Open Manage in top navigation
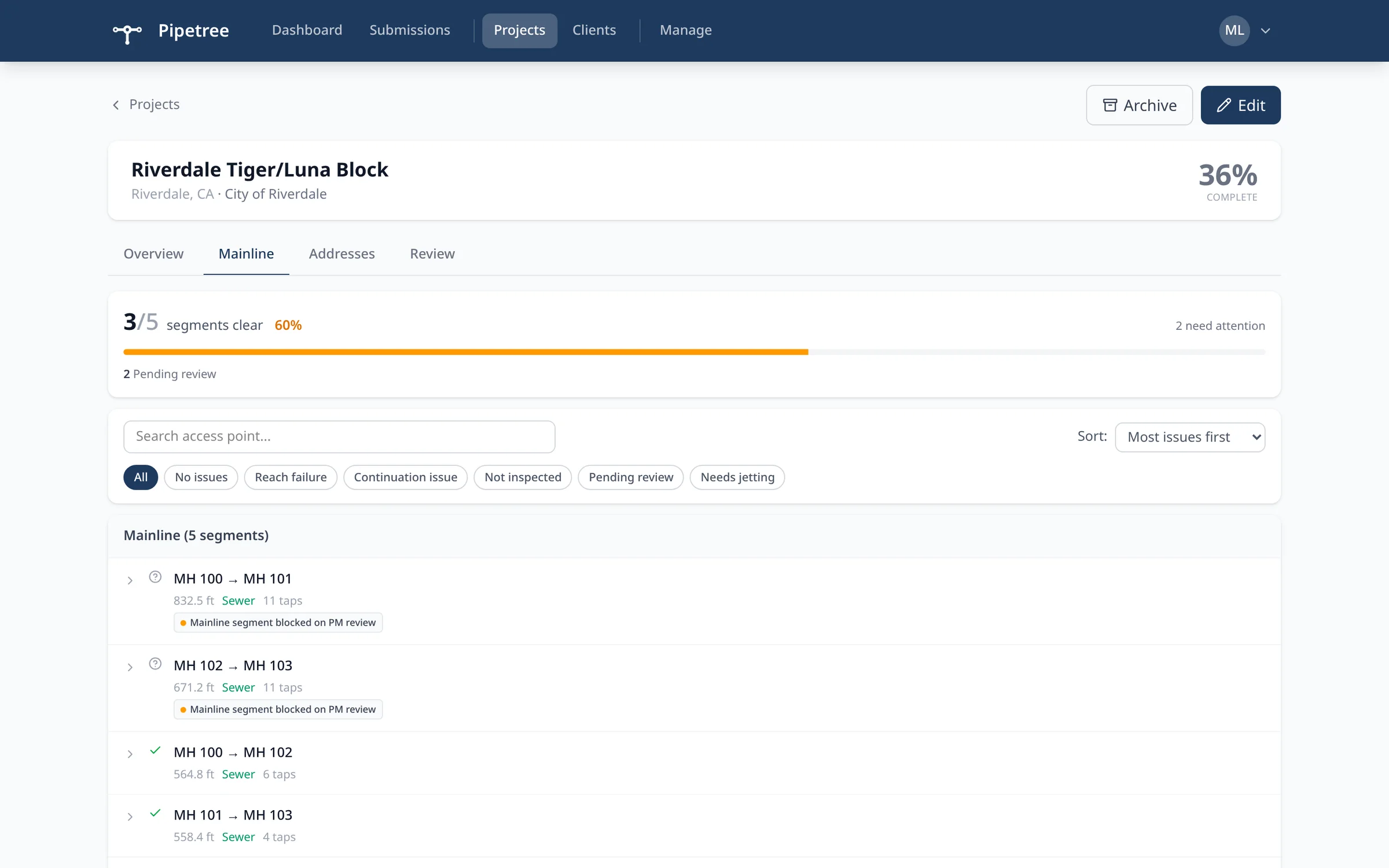The image size is (1389, 868). [x=686, y=30]
